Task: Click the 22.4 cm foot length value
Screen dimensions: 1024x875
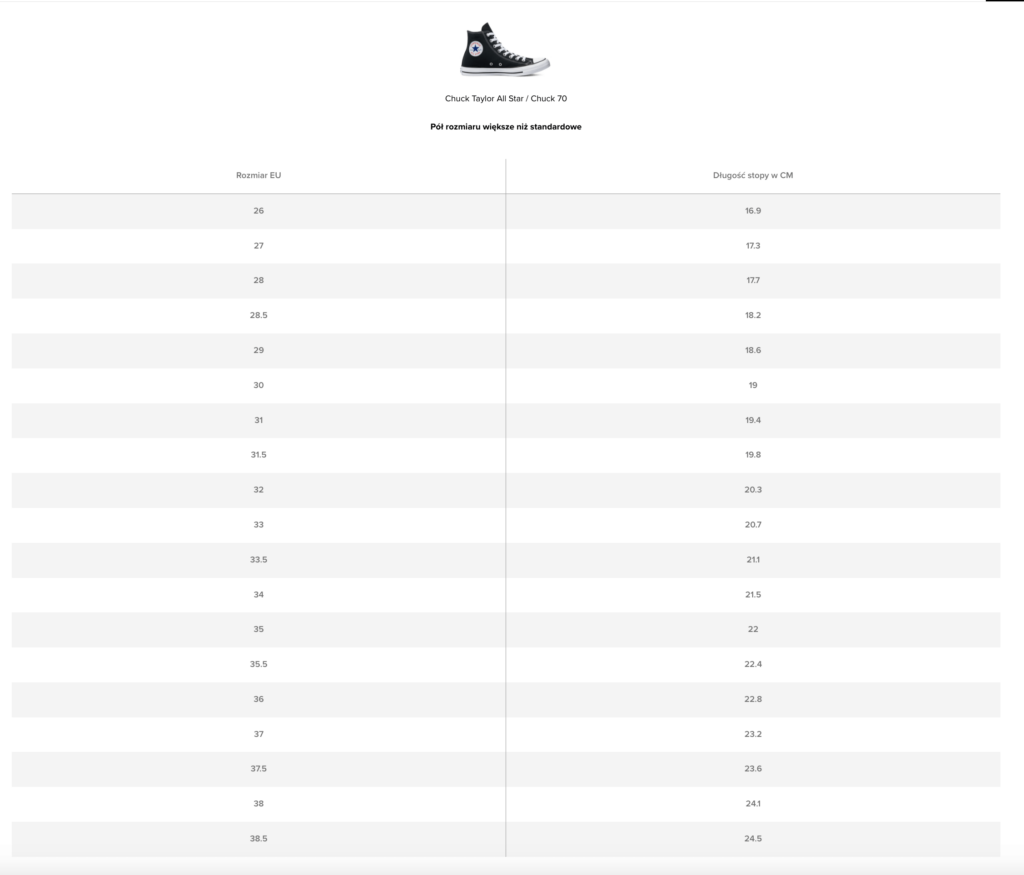Action: click(x=753, y=665)
